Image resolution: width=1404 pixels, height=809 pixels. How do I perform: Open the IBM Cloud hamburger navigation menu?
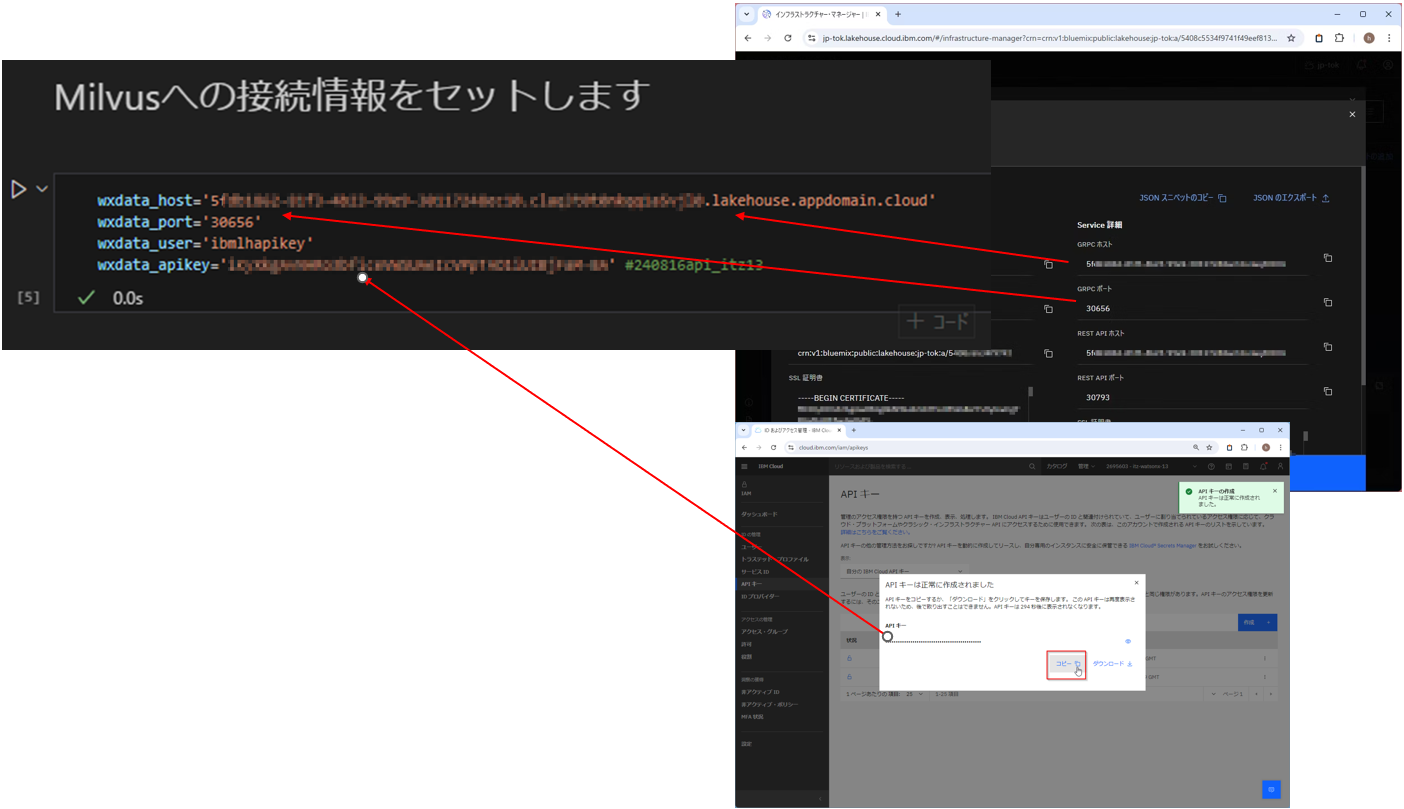(x=744, y=464)
